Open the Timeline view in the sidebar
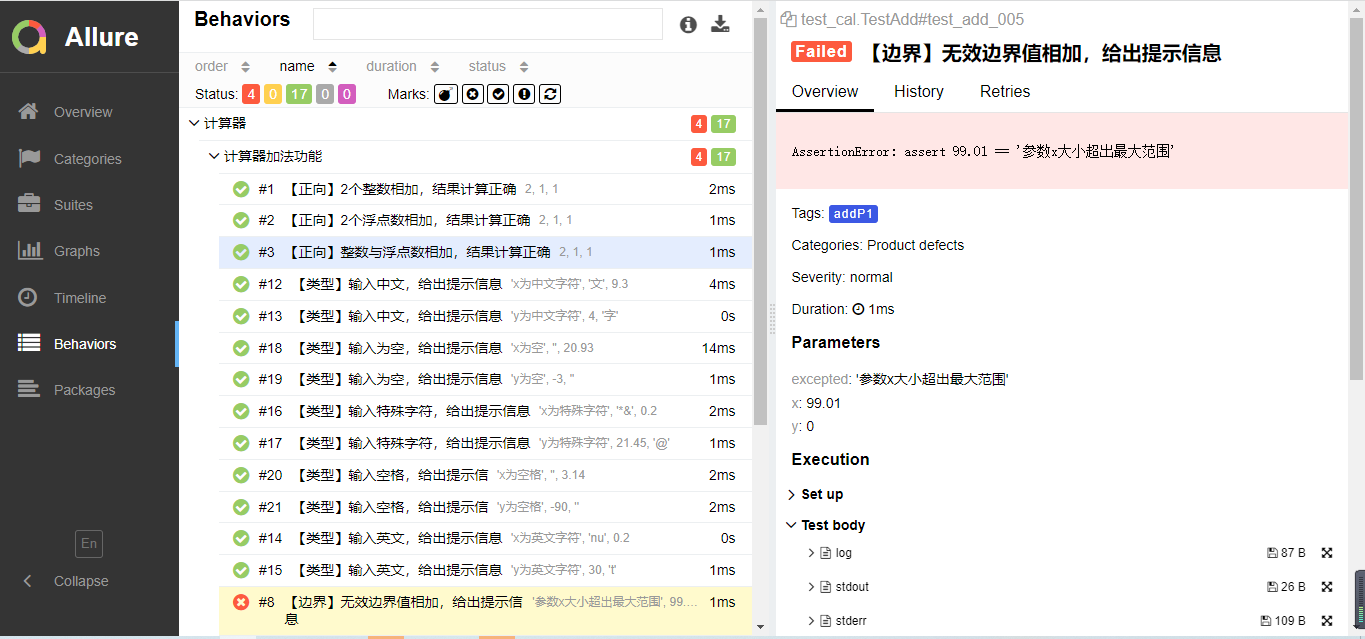 (x=79, y=298)
